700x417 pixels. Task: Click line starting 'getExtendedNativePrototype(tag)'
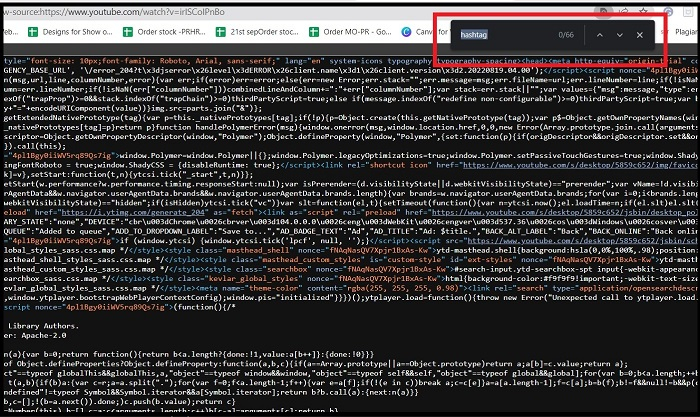[350, 118]
